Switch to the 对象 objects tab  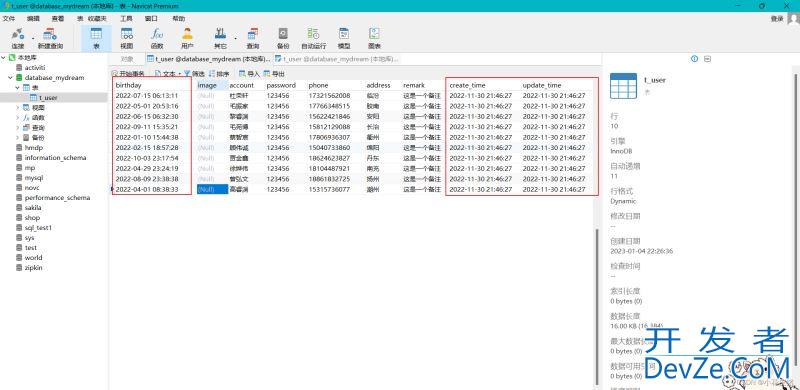[127, 59]
